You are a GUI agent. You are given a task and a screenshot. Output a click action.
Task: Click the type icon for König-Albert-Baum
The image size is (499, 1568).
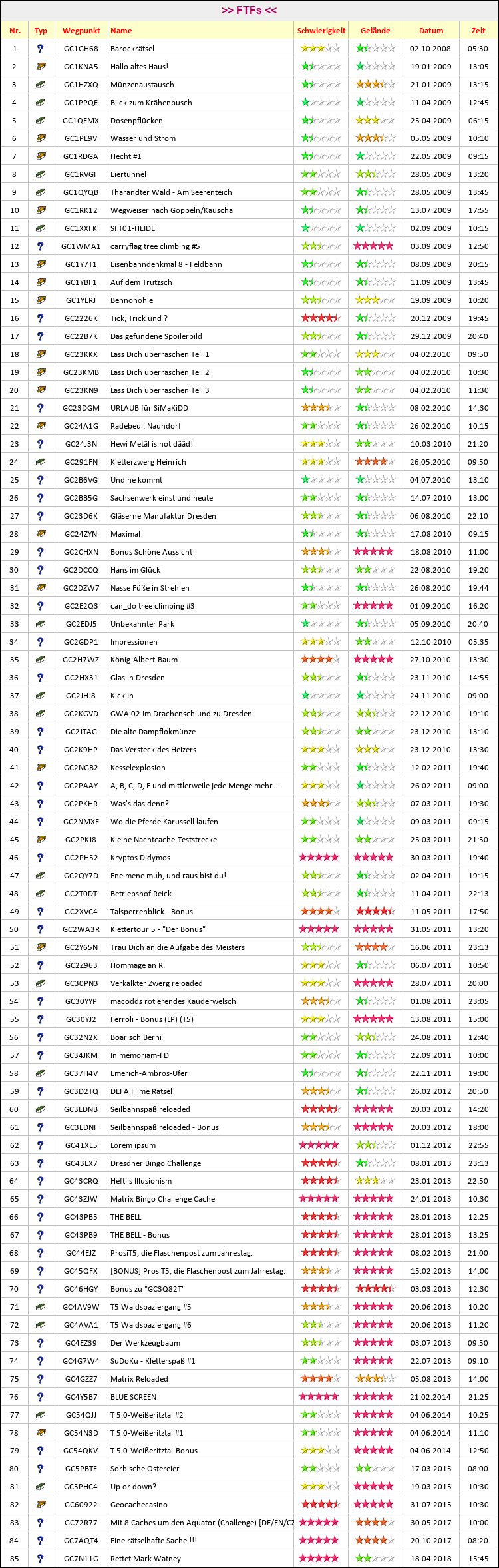(41, 660)
